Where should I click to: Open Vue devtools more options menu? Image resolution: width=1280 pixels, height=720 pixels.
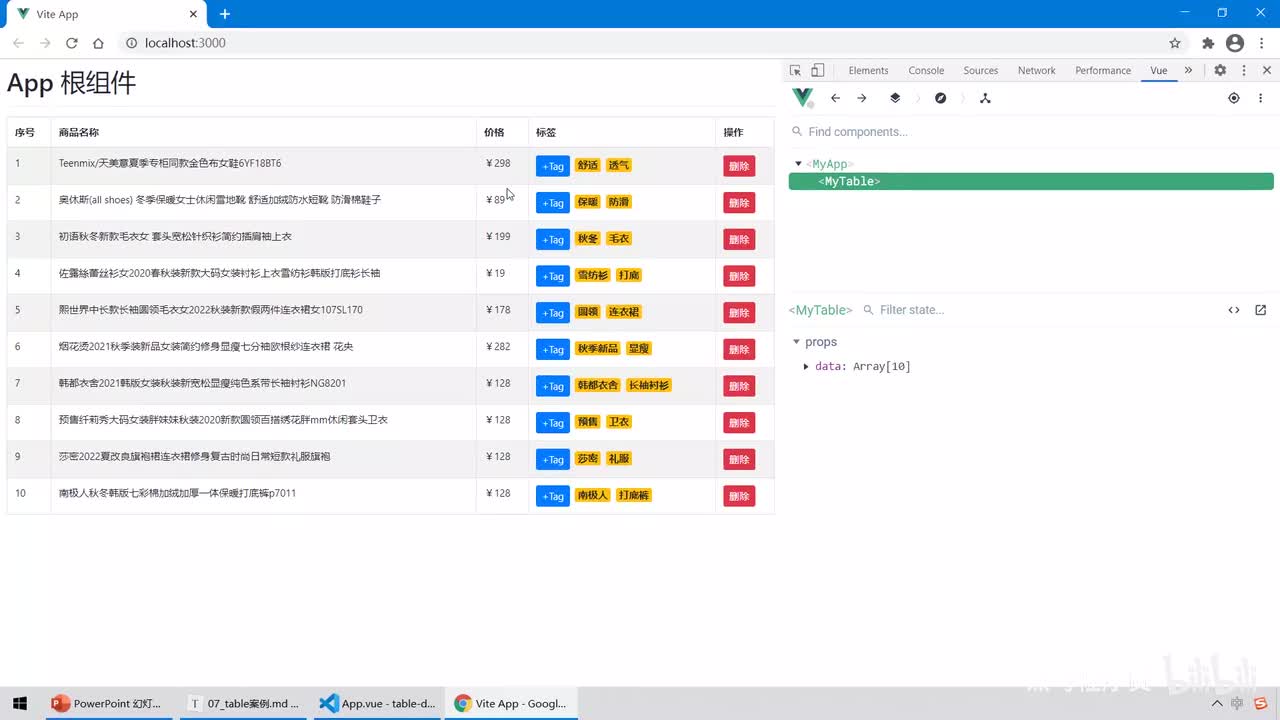pyautogui.click(x=1260, y=98)
